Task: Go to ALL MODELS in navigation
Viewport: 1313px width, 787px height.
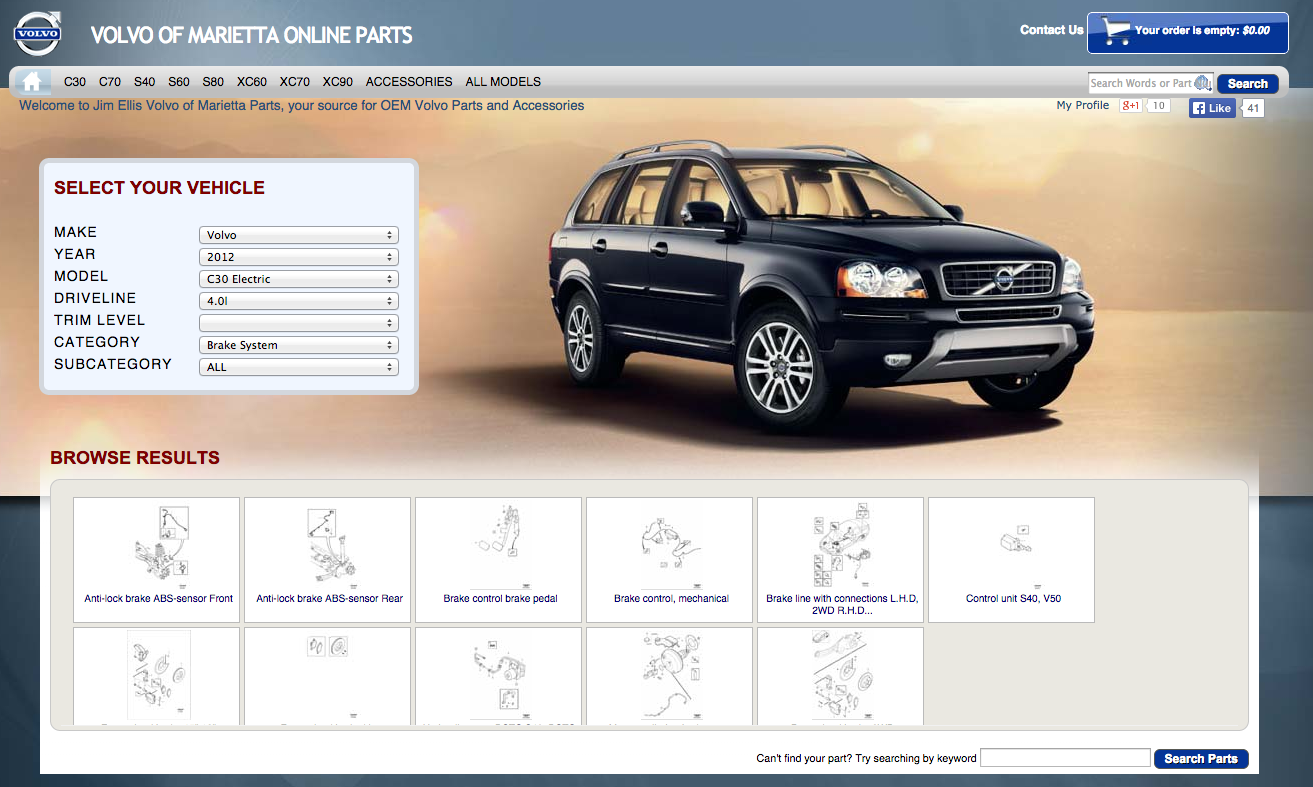Action: coord(503,82)
